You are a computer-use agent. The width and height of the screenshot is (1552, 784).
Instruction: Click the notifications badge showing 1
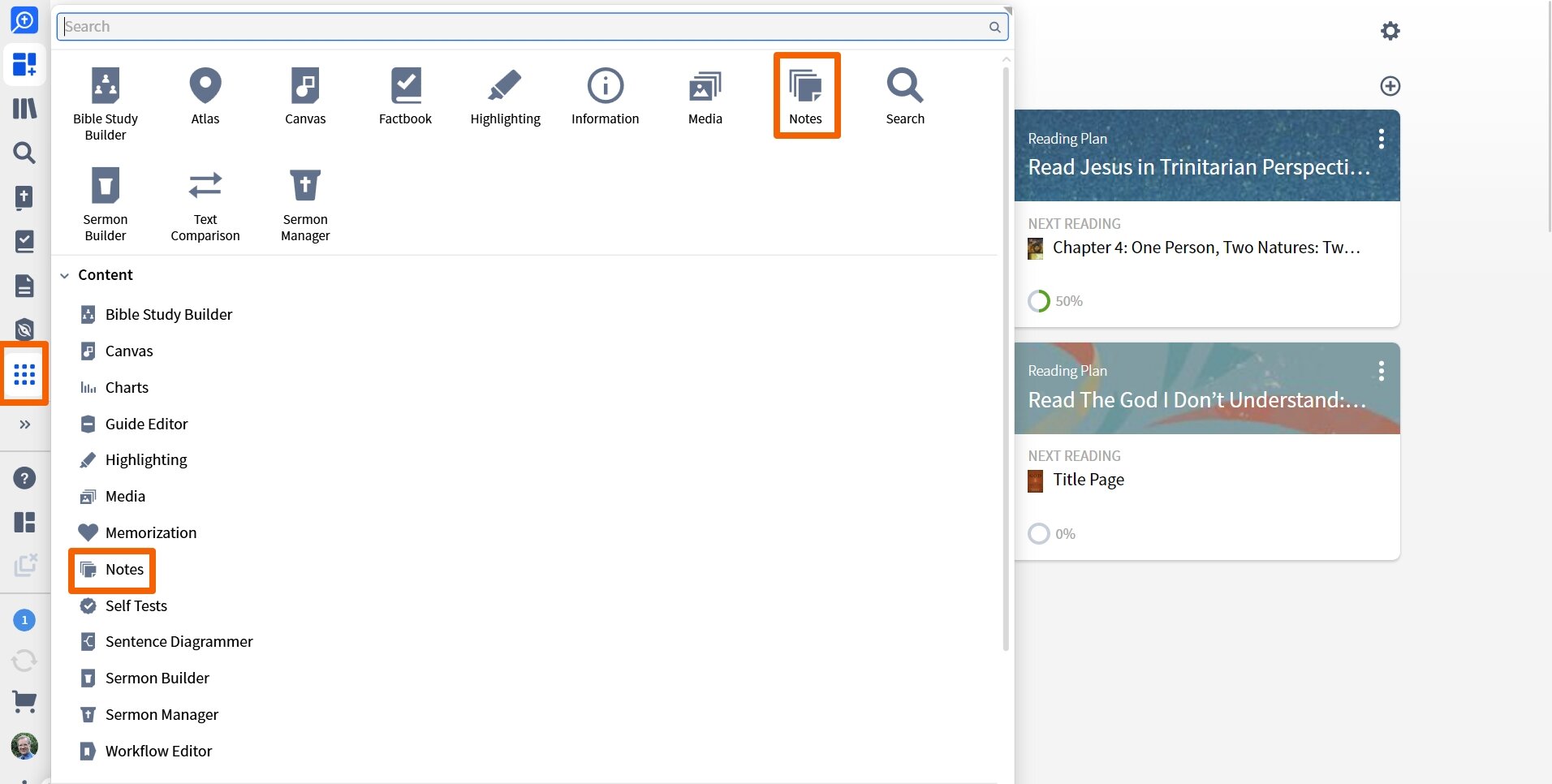[x=24, y=620]
